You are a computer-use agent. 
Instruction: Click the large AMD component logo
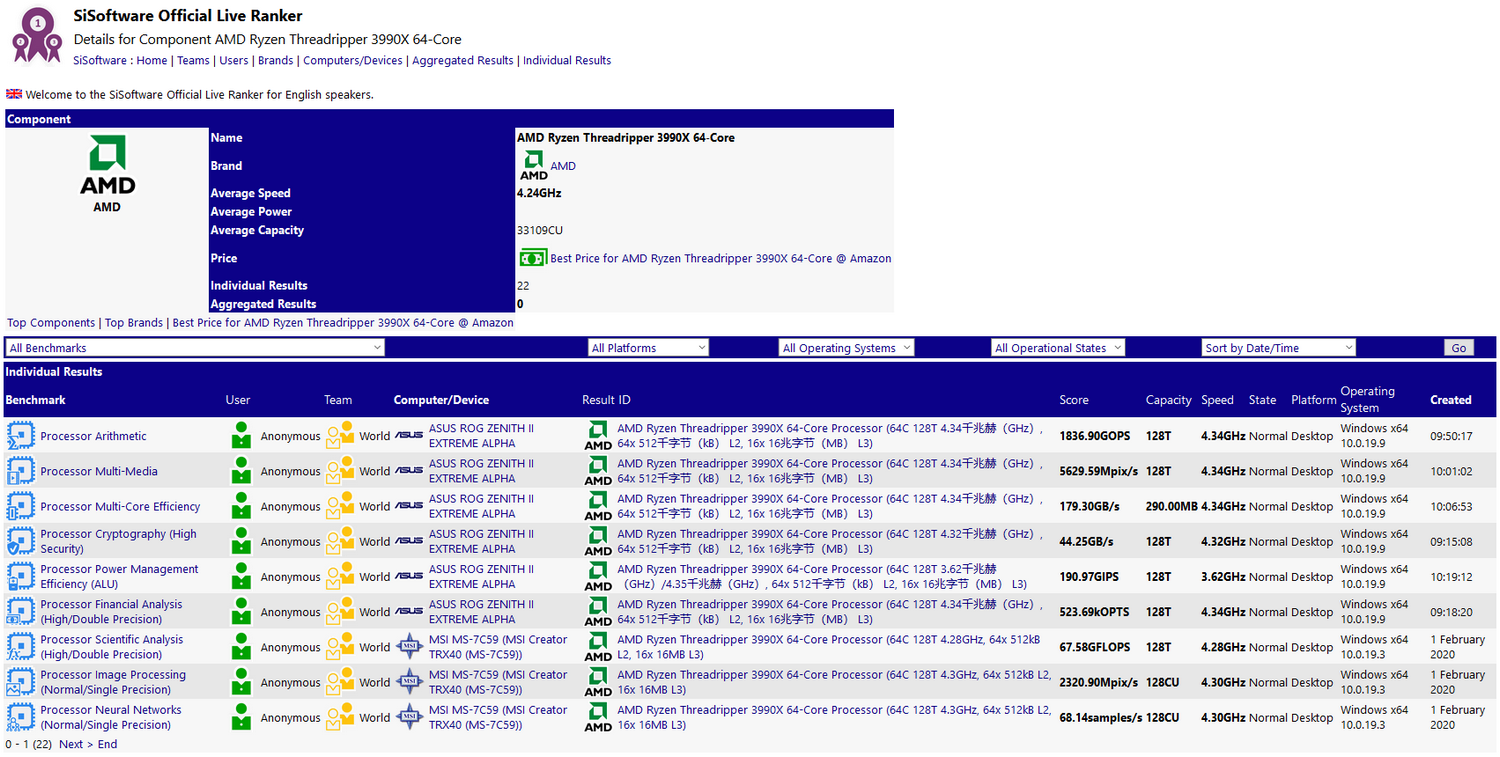point(107,166)
